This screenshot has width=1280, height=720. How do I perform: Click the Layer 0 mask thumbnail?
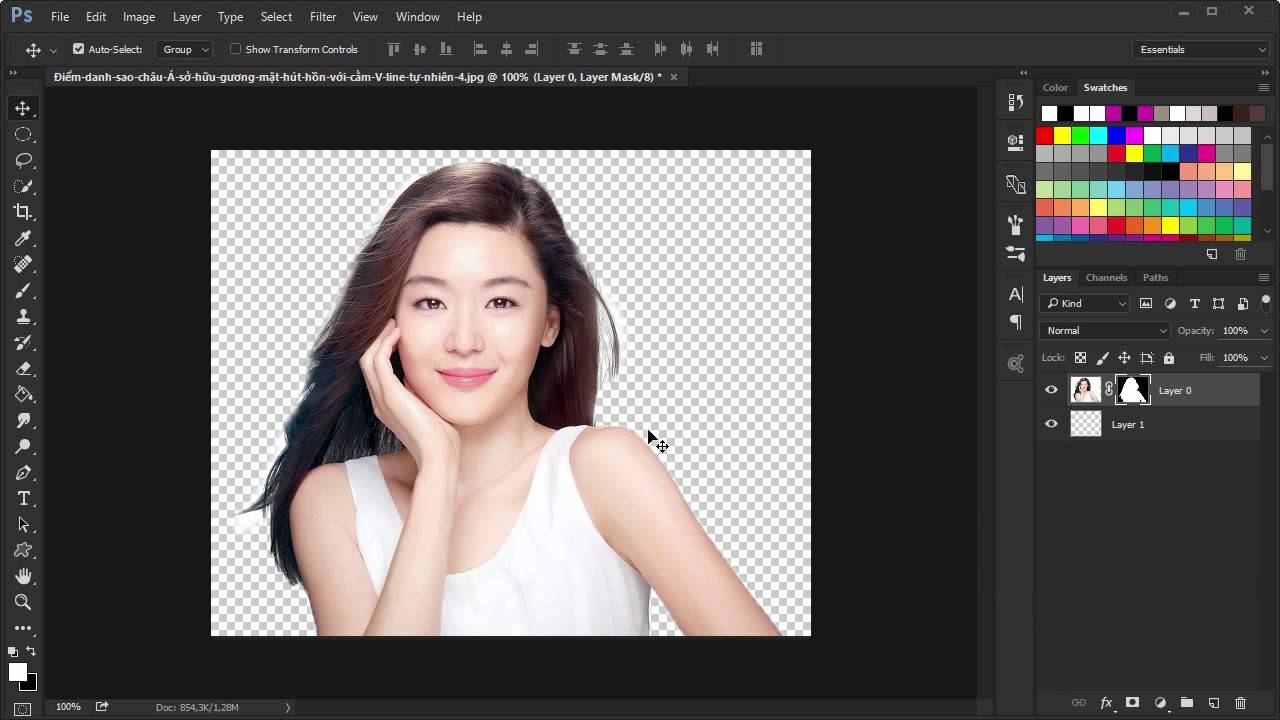tap(1133, 390)
